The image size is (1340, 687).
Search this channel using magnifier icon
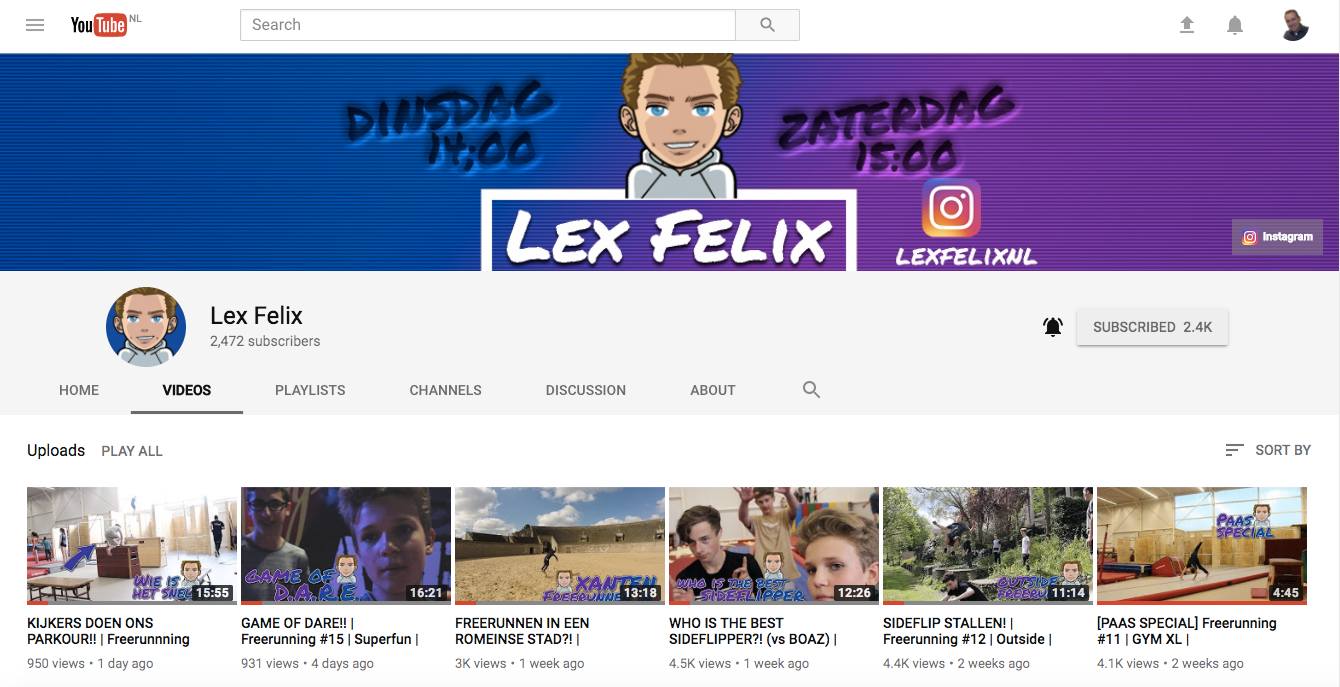(x=811, y=390)
